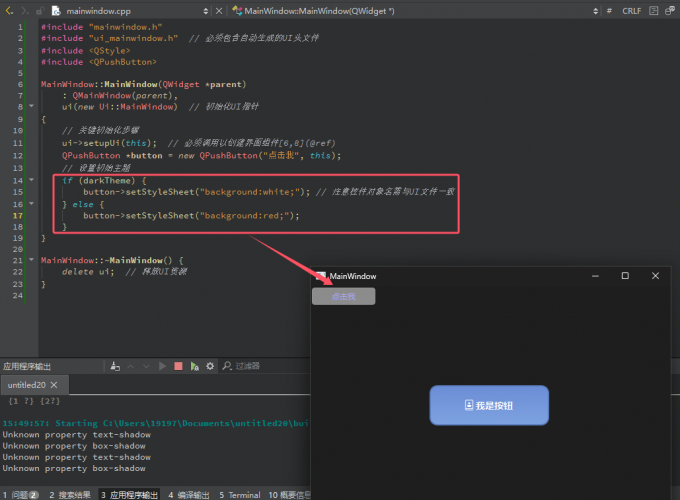Click the red Stop running program icon
Screen dimensions: 680x500
pyautogui.click(x=178, y=366)
